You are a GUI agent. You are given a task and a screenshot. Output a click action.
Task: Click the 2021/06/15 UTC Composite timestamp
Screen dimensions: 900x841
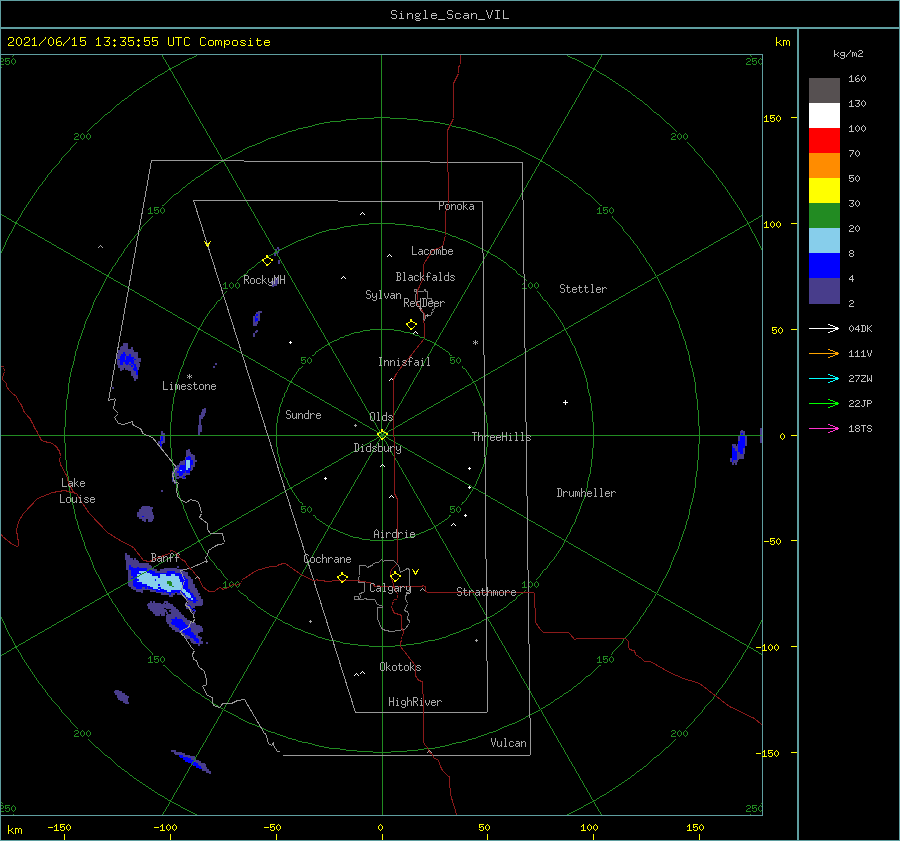coord(138,42)
